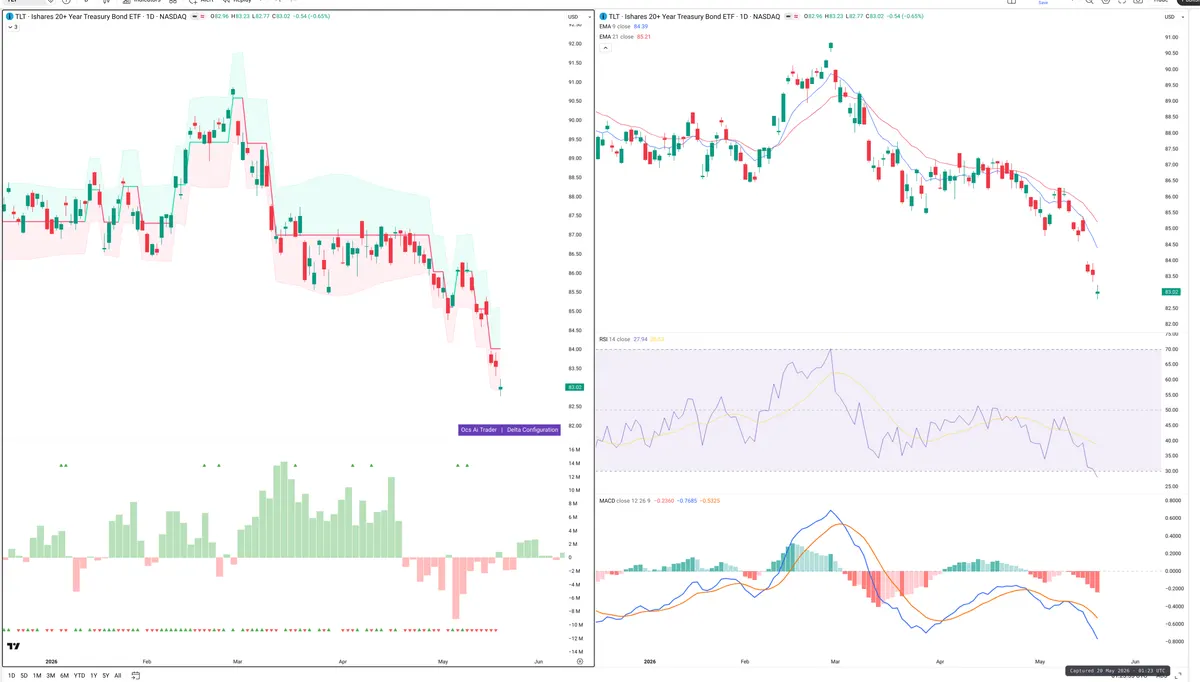Viewport: 1200px width, 682px height.
Task: Click the Delta Configuration label
Action: 533,429
